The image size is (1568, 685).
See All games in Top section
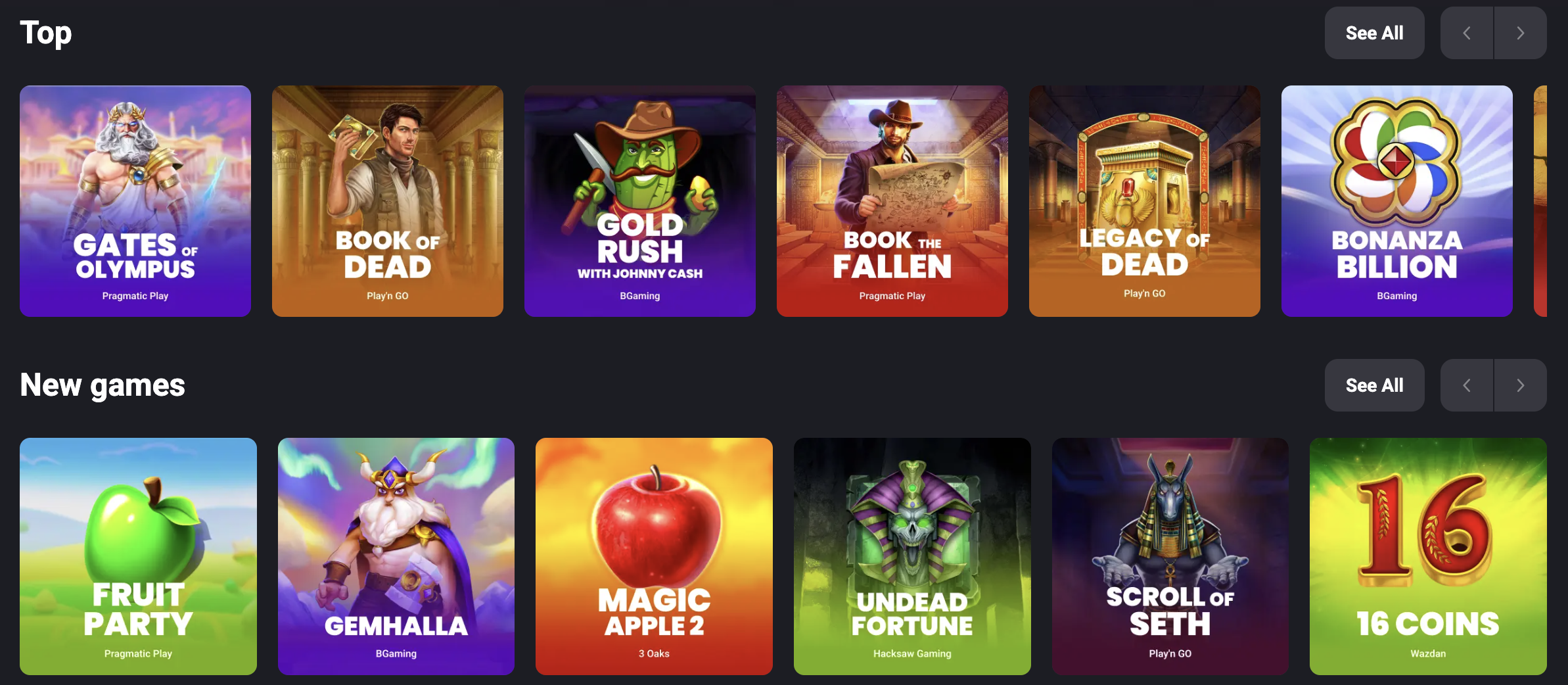click(1374, 33)
